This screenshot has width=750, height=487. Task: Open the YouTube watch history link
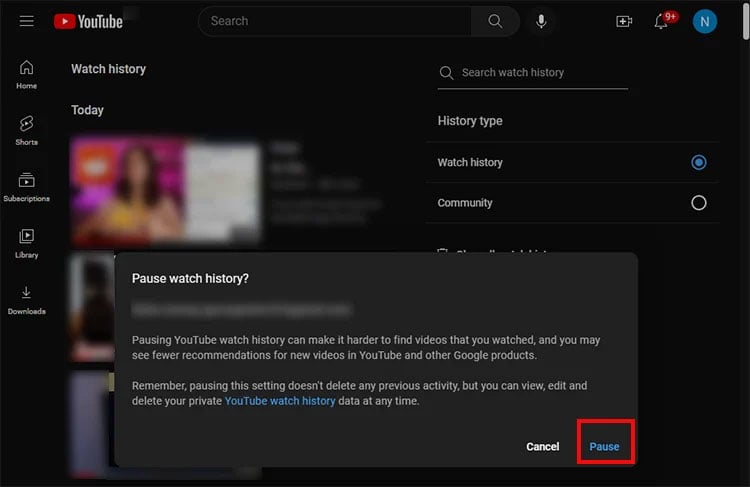(x=280, y=401)
